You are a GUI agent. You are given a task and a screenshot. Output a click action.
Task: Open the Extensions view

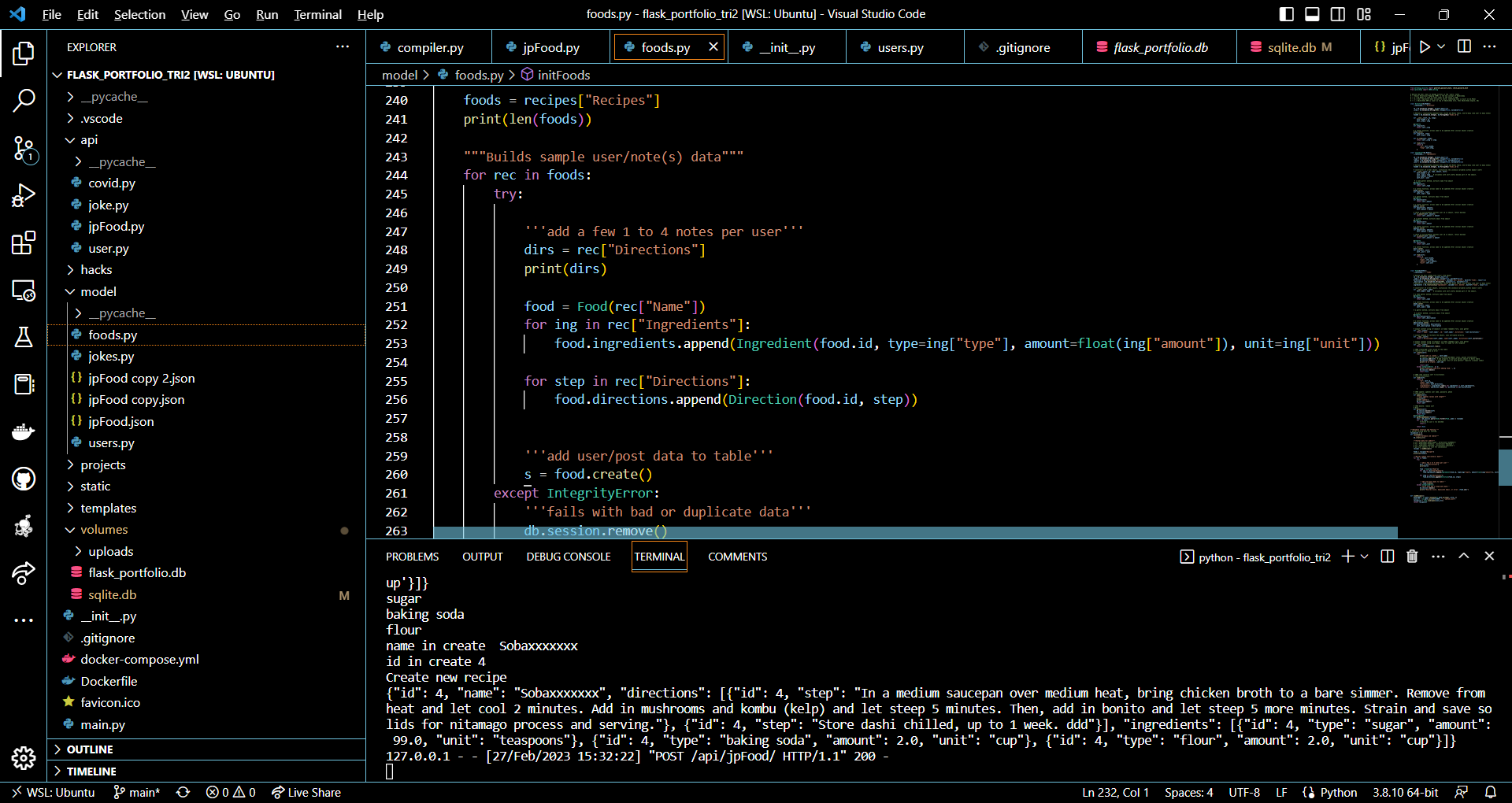click(24, 242)
